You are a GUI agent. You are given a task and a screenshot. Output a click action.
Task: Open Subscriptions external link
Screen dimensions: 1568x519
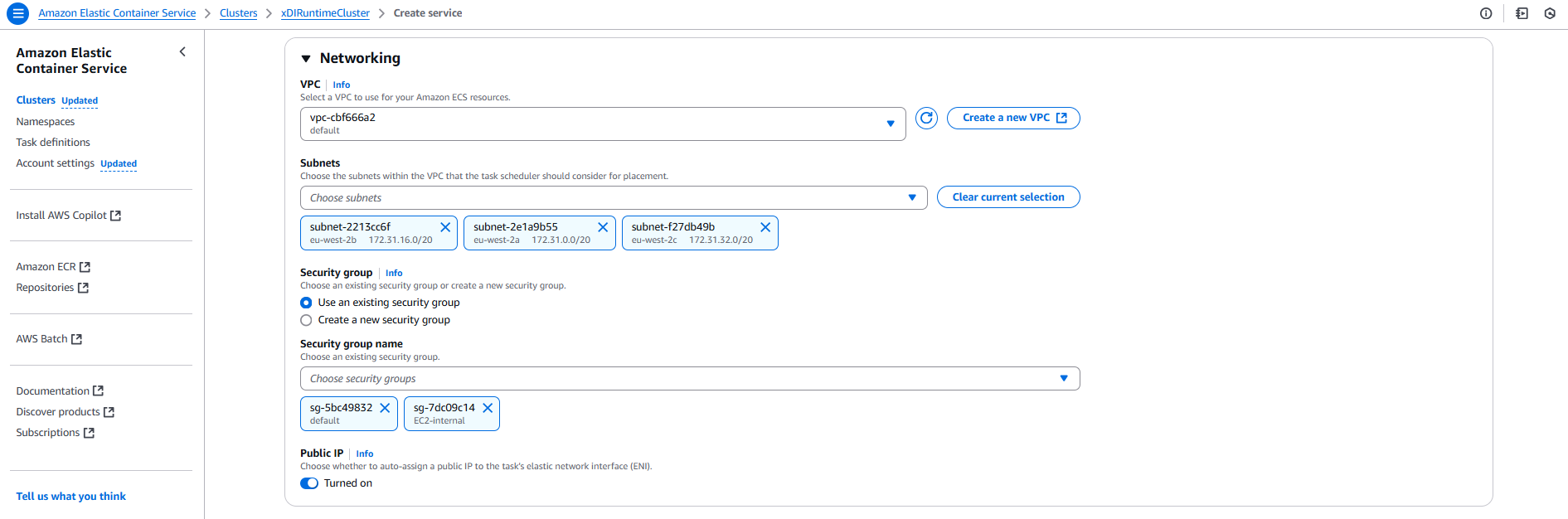click(56, 433)
